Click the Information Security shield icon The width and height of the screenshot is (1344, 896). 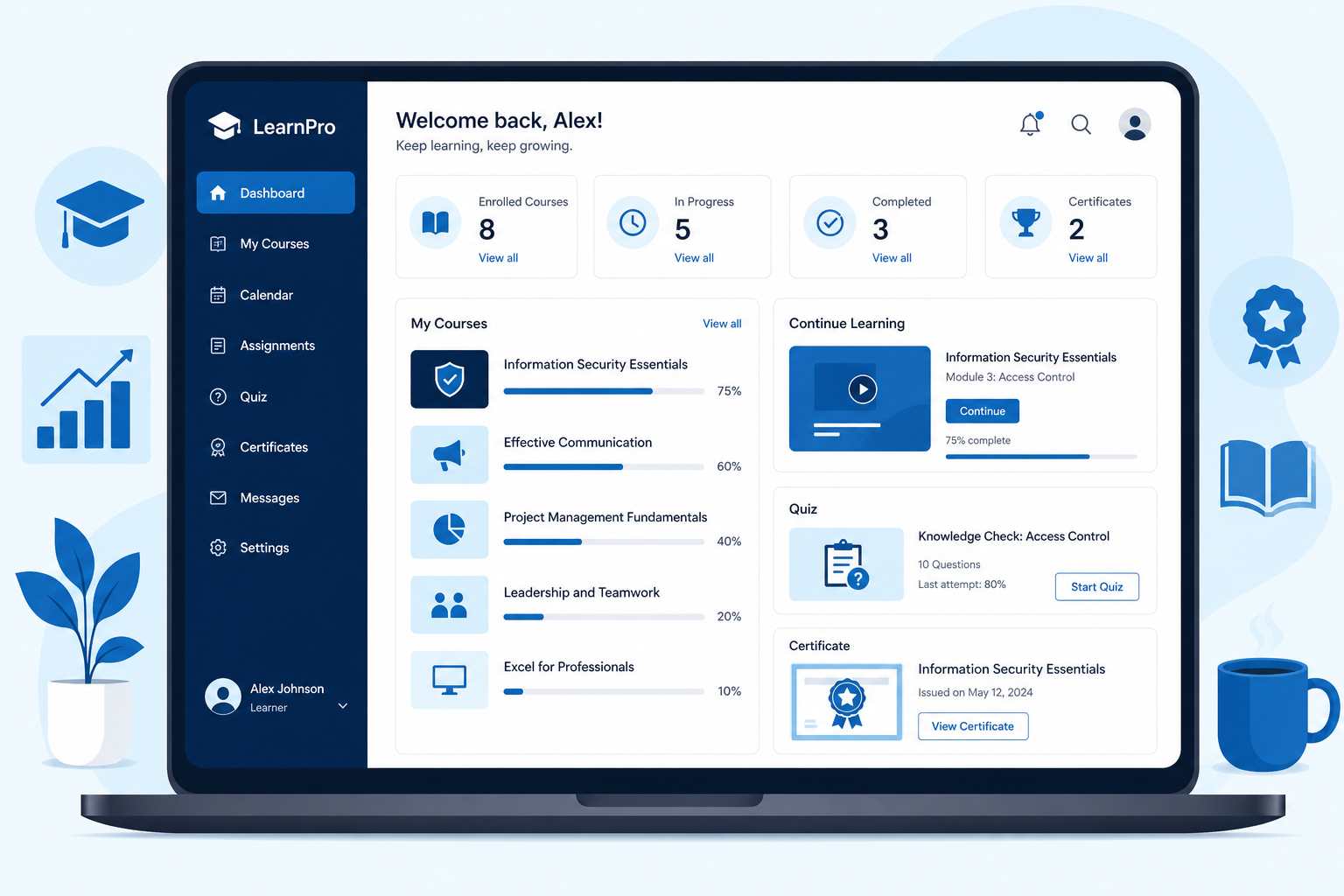(450, 379)
